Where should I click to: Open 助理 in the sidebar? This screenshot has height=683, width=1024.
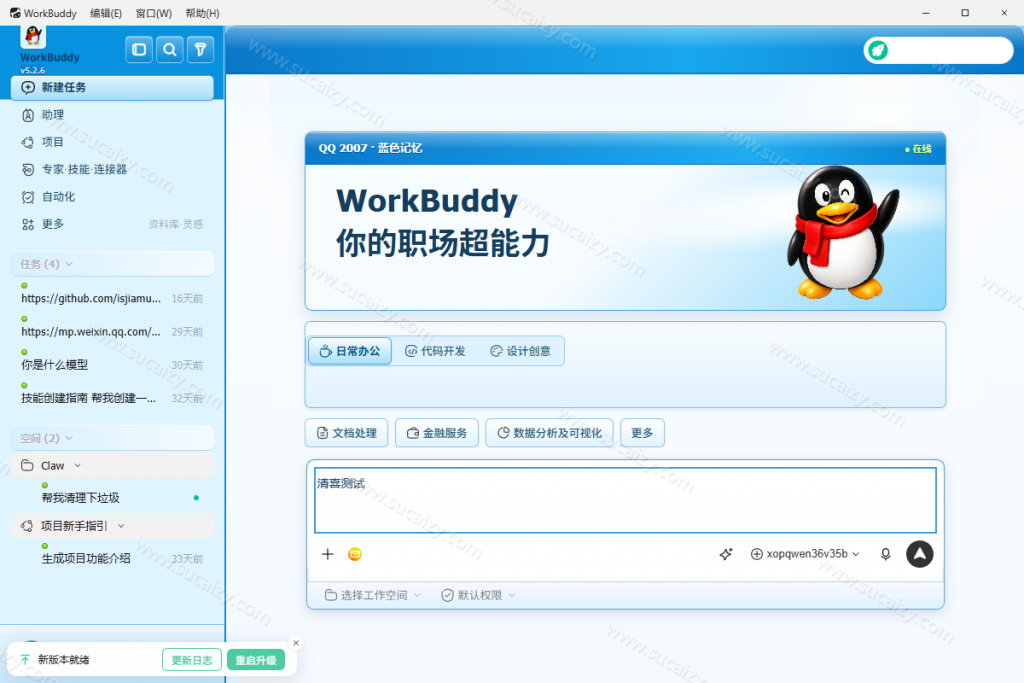[112, 115]
